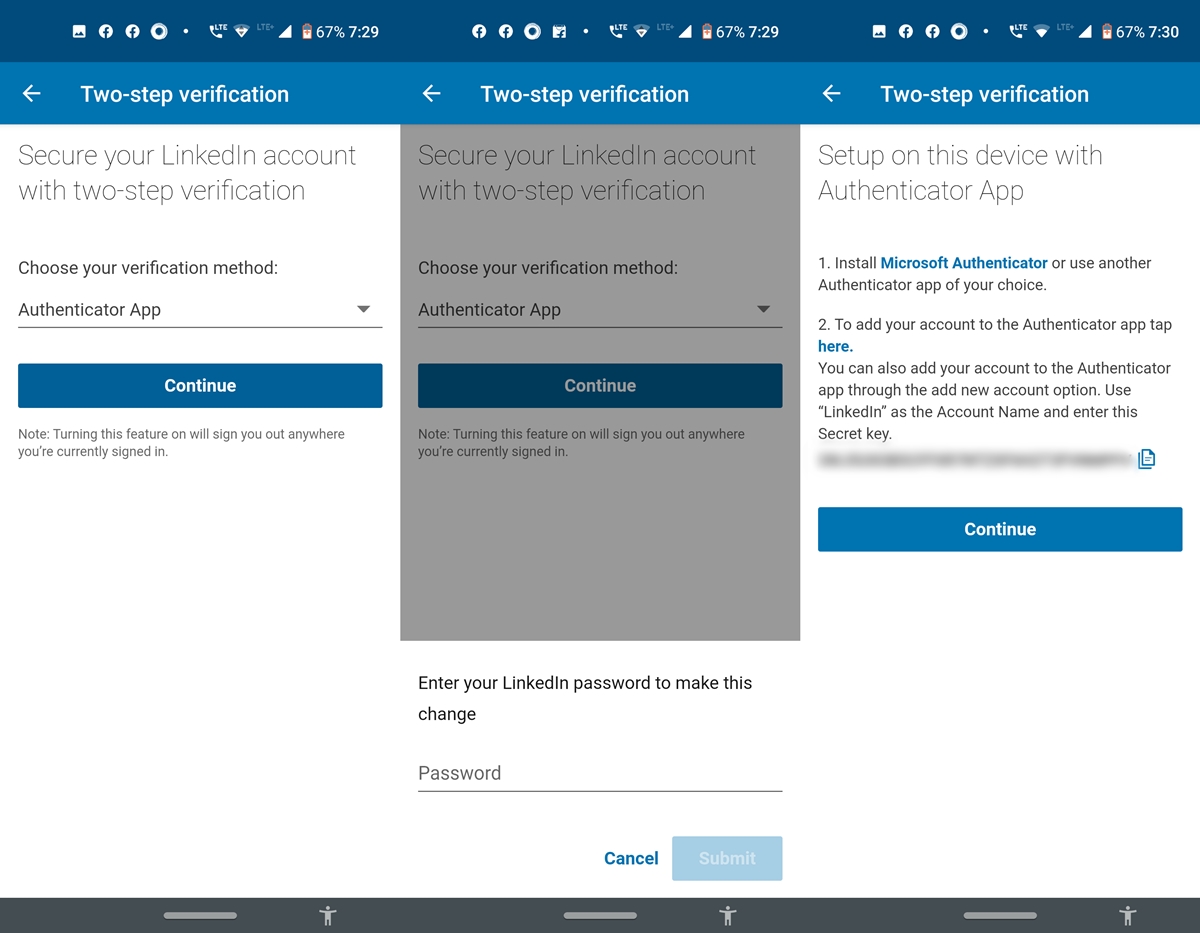Tap the navigation pill on the left screen
This screenshot has height=933, width=1200.
200,915
